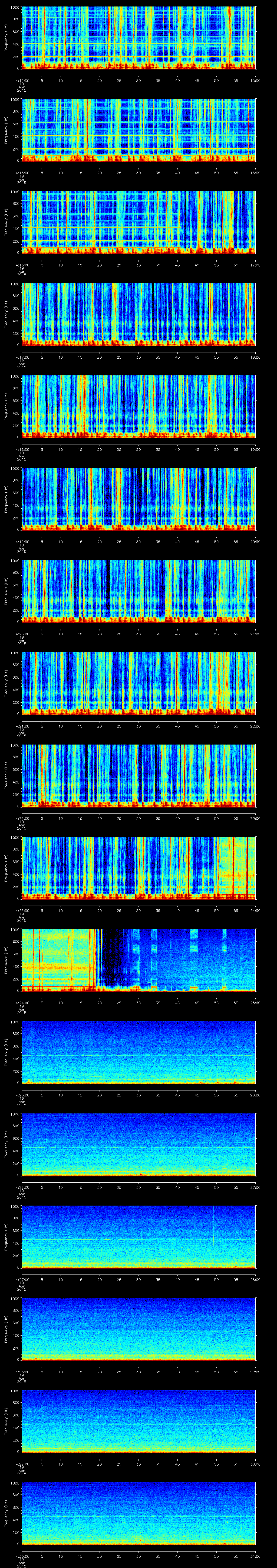Pick the '21:00' end time label
Image resolution: width=277 pixels, height=1568 pixels.
[255, 634]
